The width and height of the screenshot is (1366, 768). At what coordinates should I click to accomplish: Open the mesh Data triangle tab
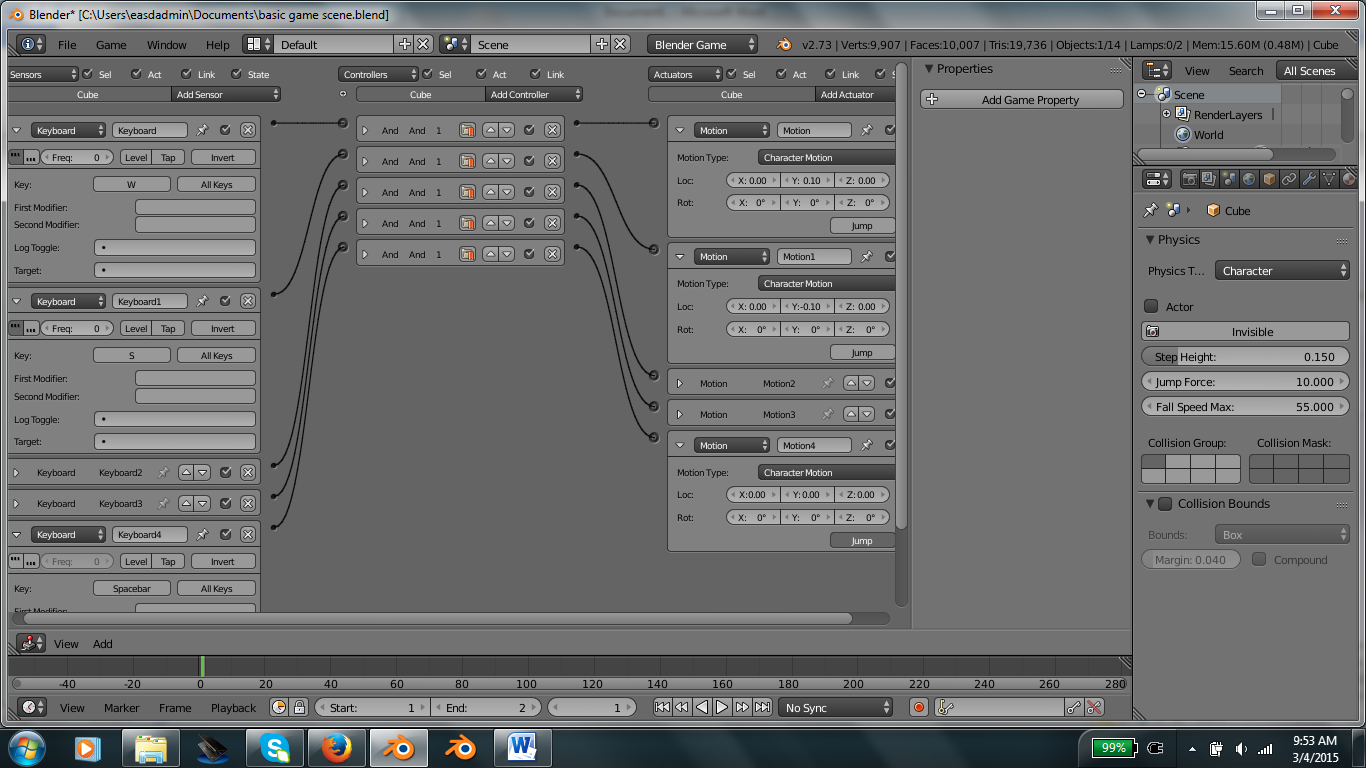pos(1329,179)
